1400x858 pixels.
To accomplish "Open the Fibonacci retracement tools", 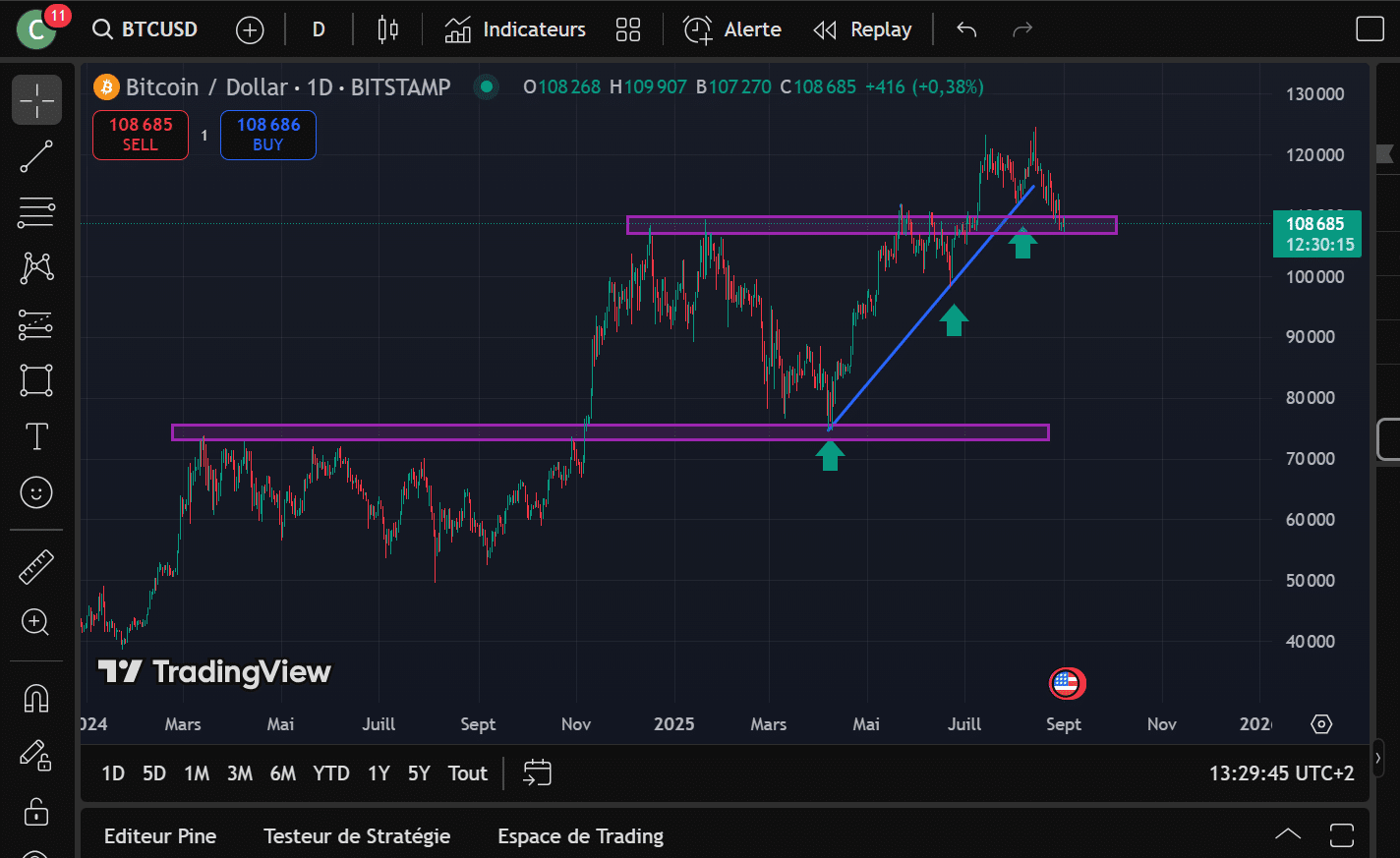I will pos(36,212).
